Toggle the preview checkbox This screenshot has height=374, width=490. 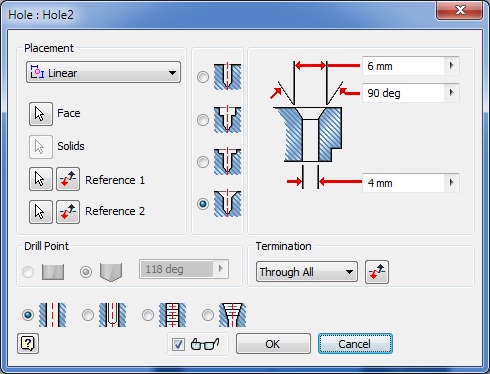coord(178,344)
